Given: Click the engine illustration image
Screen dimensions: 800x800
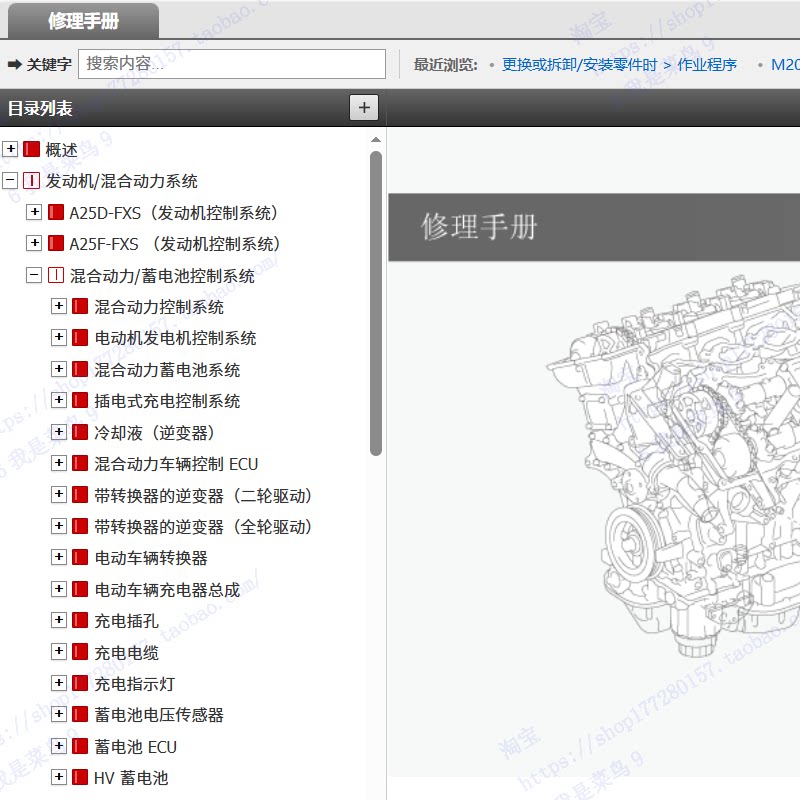Looking at the screenshot, I should point(673,467).
